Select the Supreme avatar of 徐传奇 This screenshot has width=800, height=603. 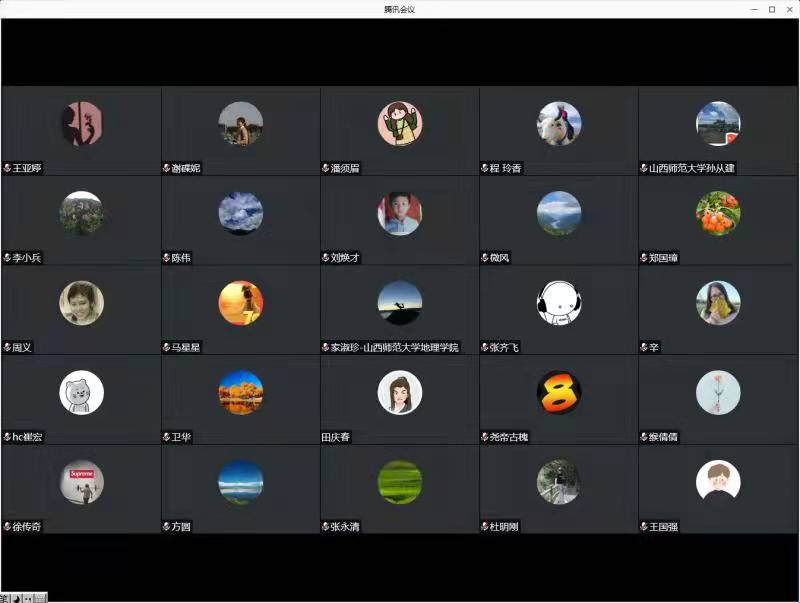[x=81, y=482]
